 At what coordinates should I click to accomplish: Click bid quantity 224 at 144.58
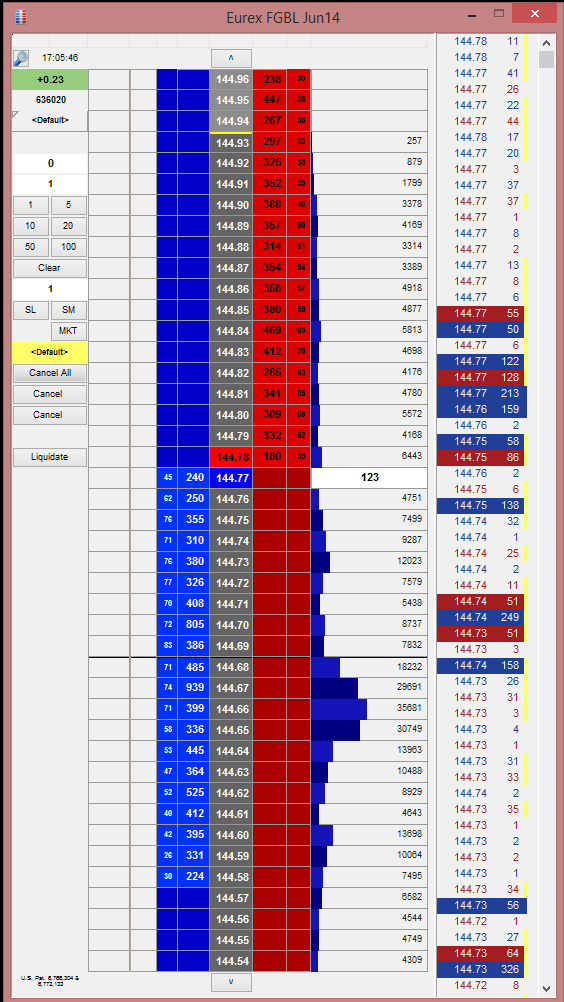click(x=194, y=877)
